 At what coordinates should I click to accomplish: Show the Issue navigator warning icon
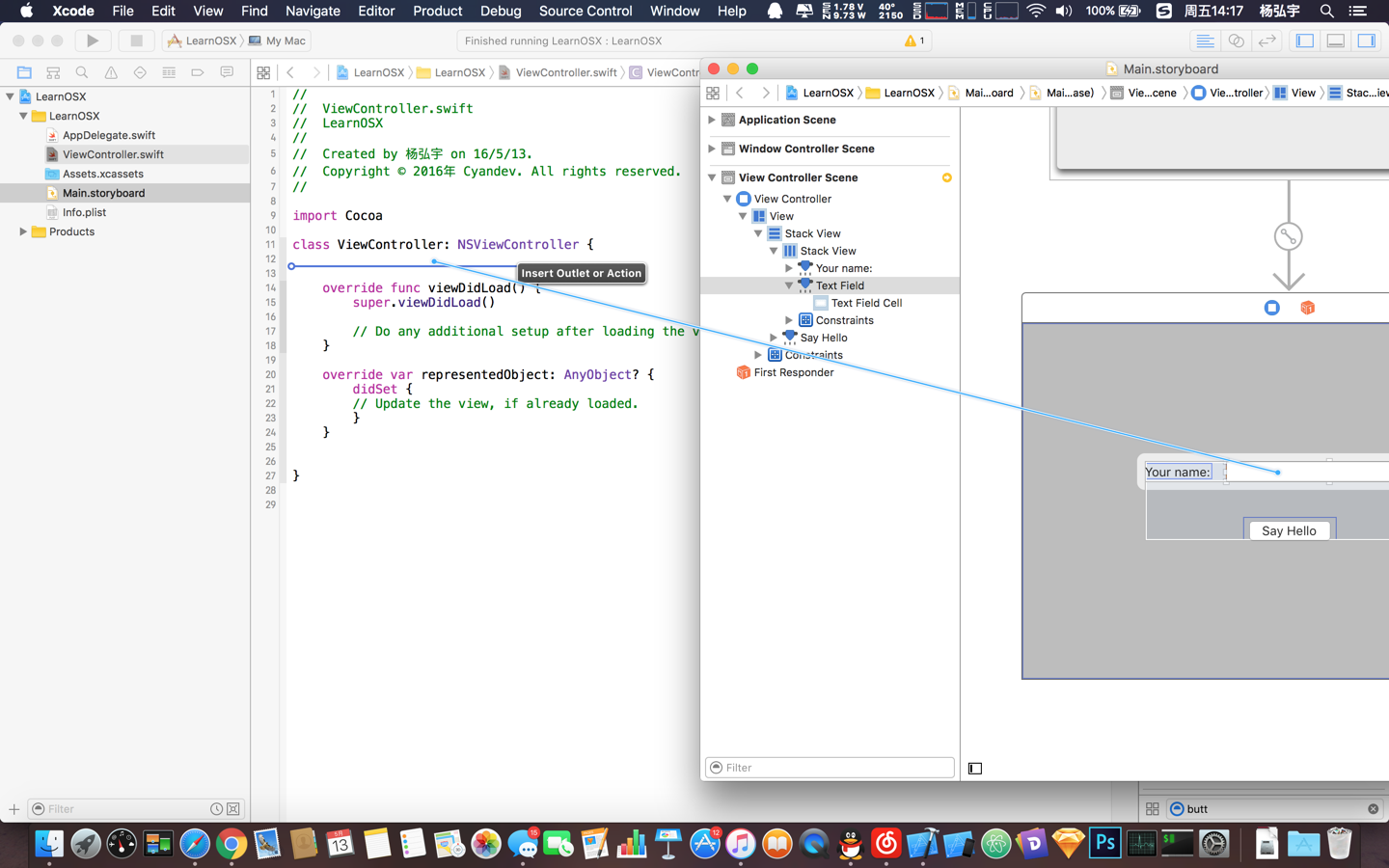point(111,72)
